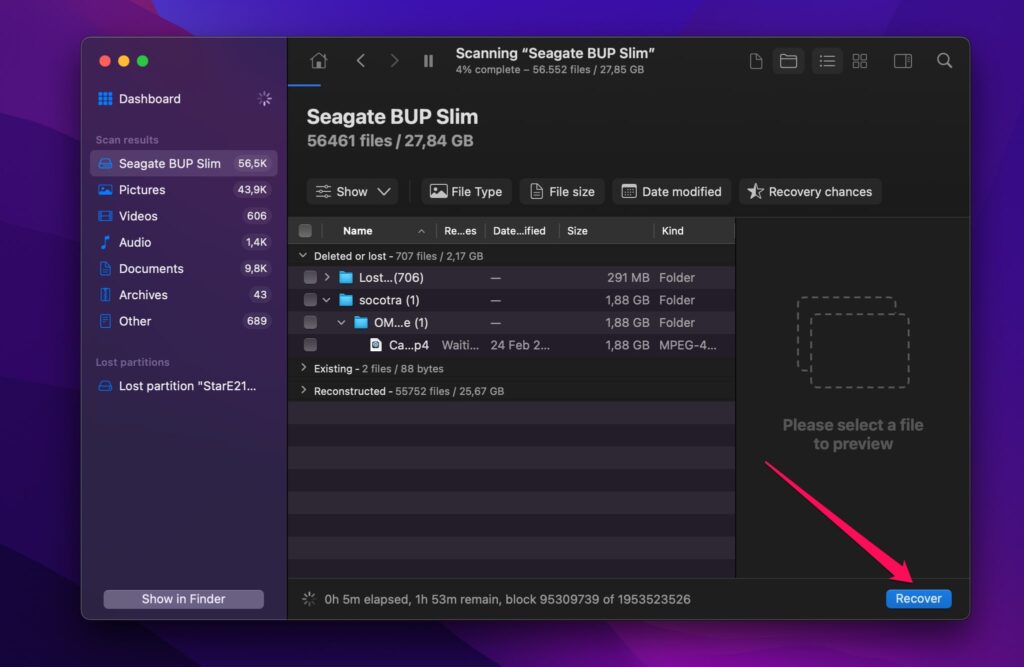The width and height of the screenshot is (1024, 667).
Task: Open search with the magnifier icon
Action: click(x=944, y=61)
